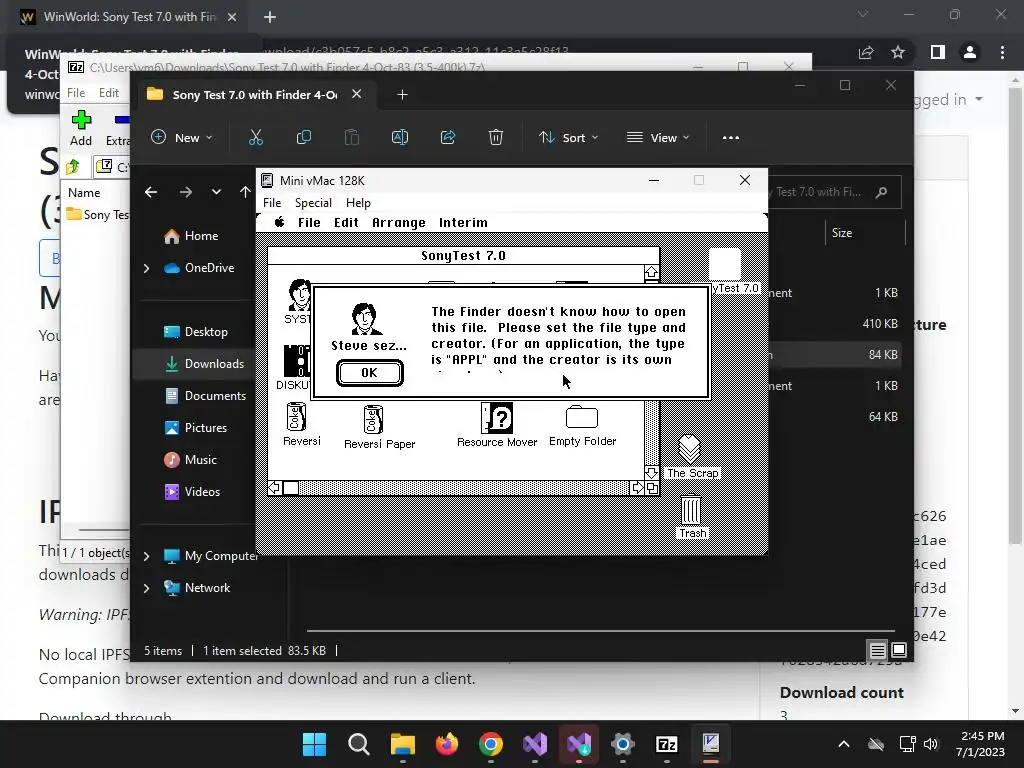Toggle the Chrome side panel icon

coord(938,52)
